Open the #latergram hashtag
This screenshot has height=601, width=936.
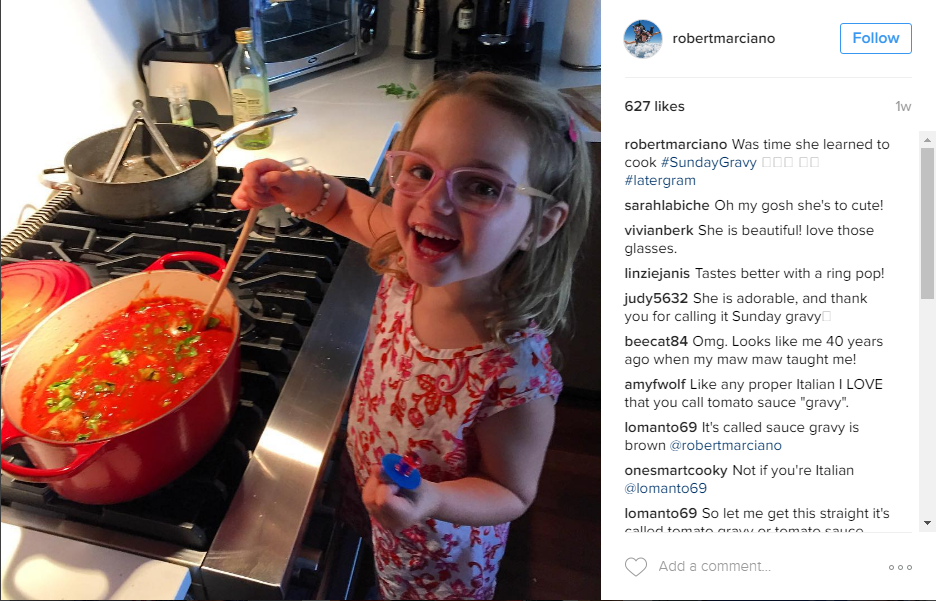[x=660, y=180]
